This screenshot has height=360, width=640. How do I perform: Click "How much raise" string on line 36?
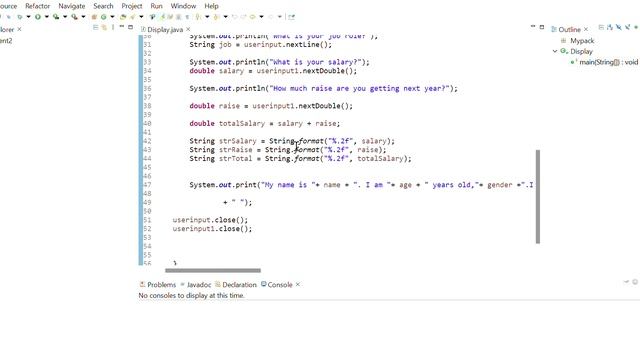coord(359,88)
